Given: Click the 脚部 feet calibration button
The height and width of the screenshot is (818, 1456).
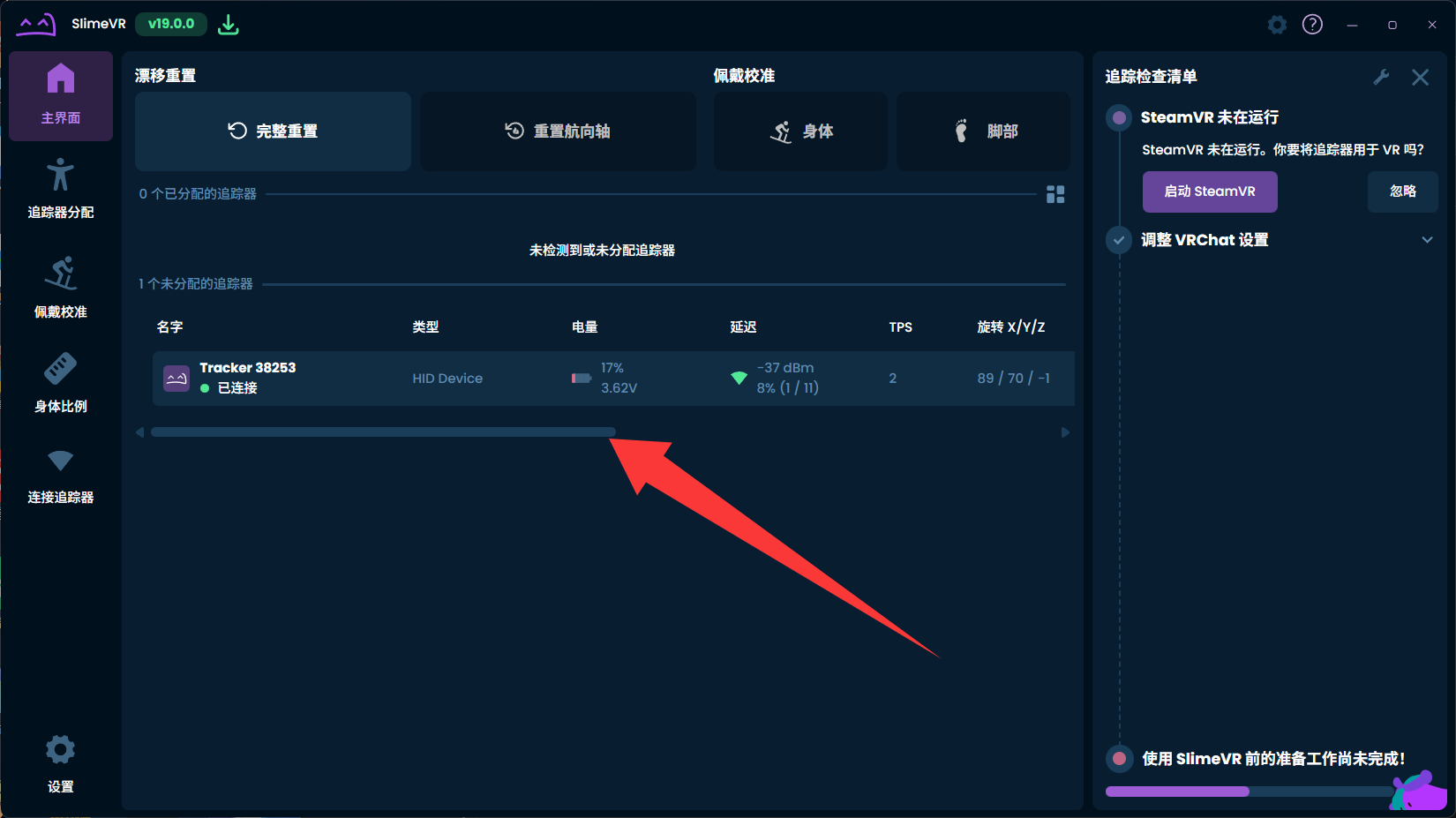Looking at the screenshot, I should click(983, 131).
